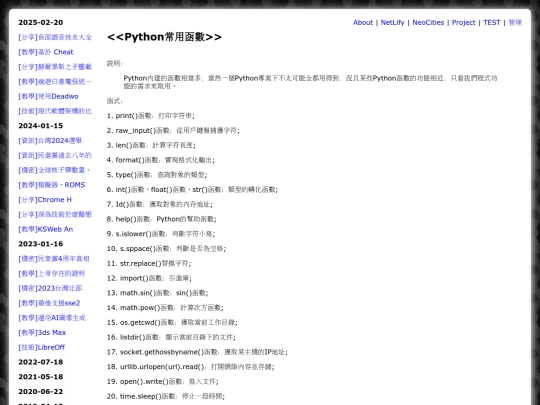The height and width of the screenshot is (405, 540).
Task: Open the [技術] post under 2025-02-20
Action: [55, 111]
